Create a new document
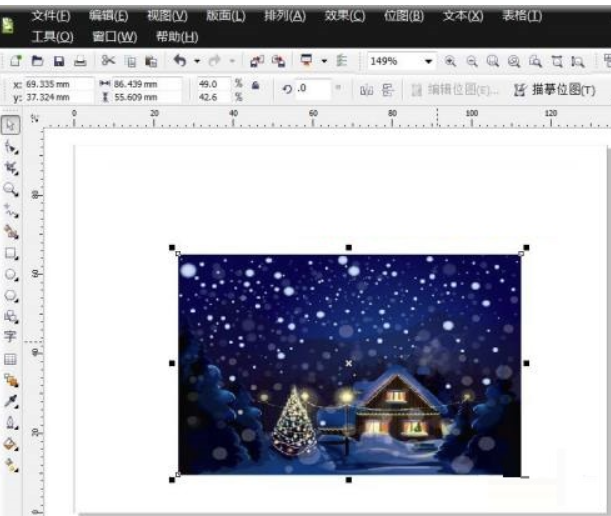 (x=16, y=61)
